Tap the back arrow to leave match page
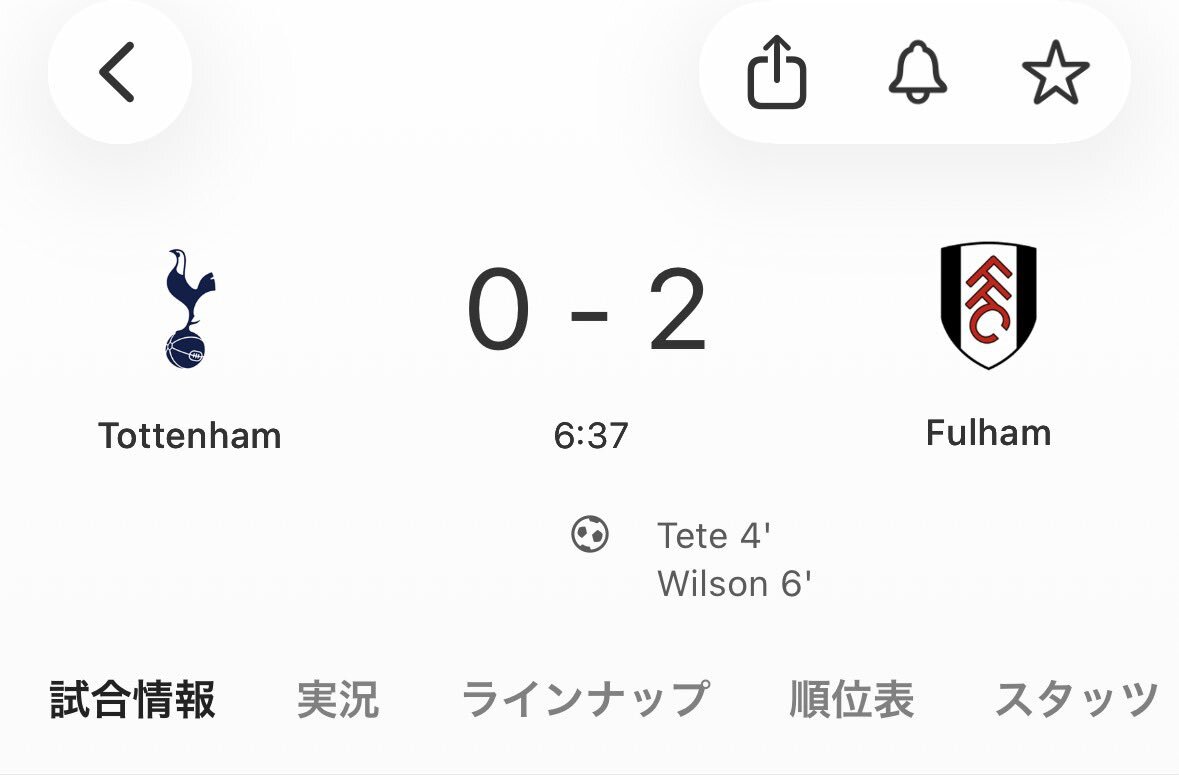The width and height of the screenshot is (1179, 775). (119, 73)
